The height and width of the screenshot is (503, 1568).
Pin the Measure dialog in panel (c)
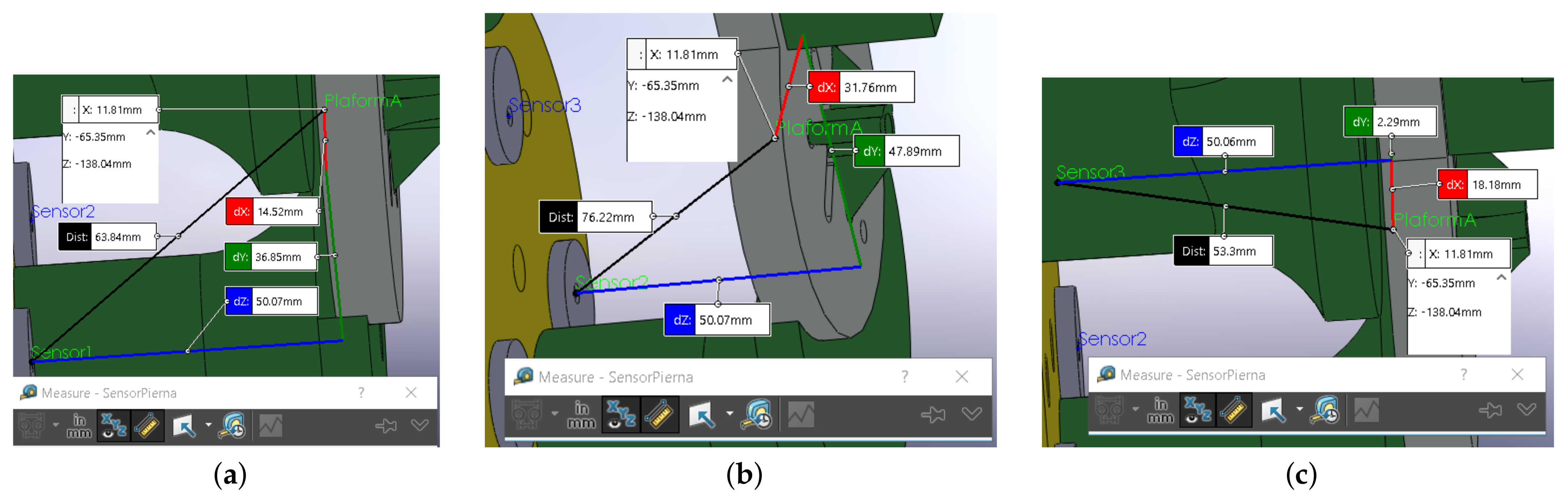pyautogui.click(x=1490, y=410)
